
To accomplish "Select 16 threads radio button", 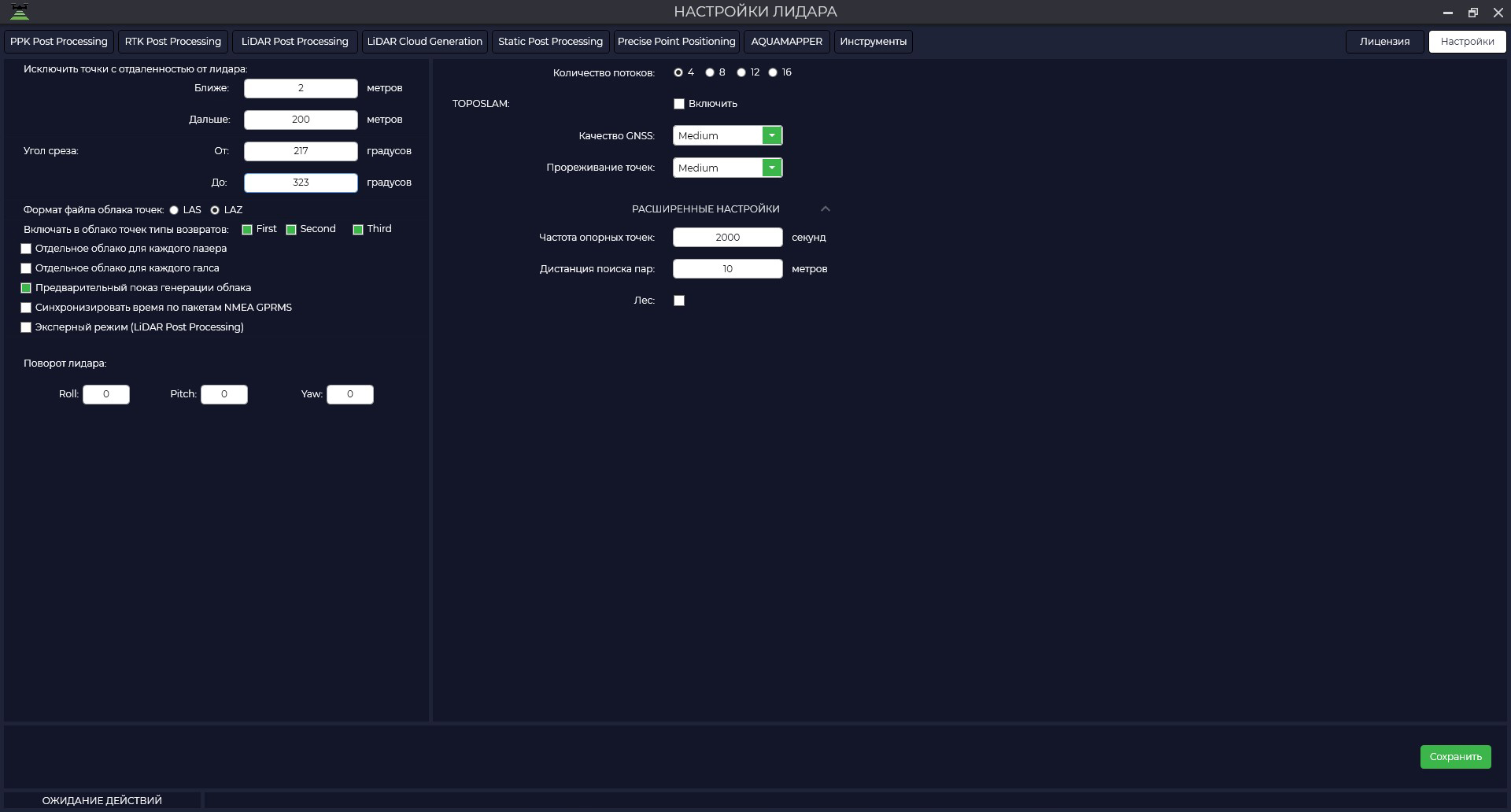I will pos(773,72).
